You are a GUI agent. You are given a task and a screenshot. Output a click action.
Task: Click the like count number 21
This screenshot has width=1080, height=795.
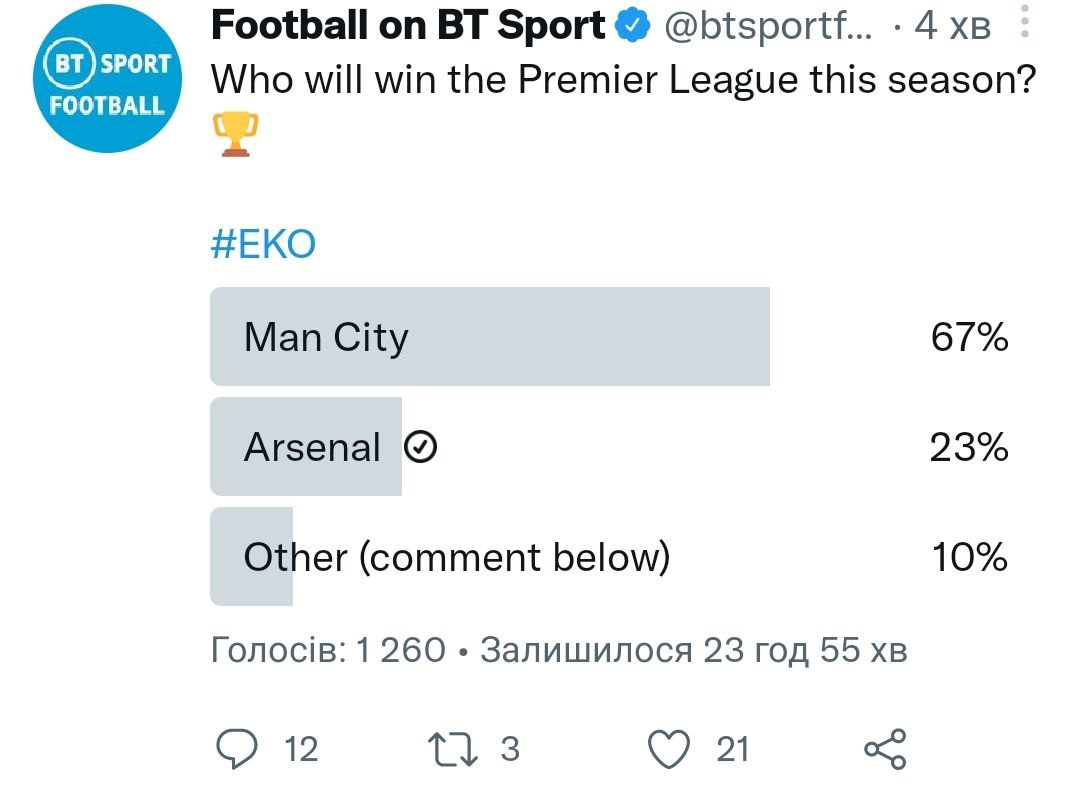tap(732, 749)
